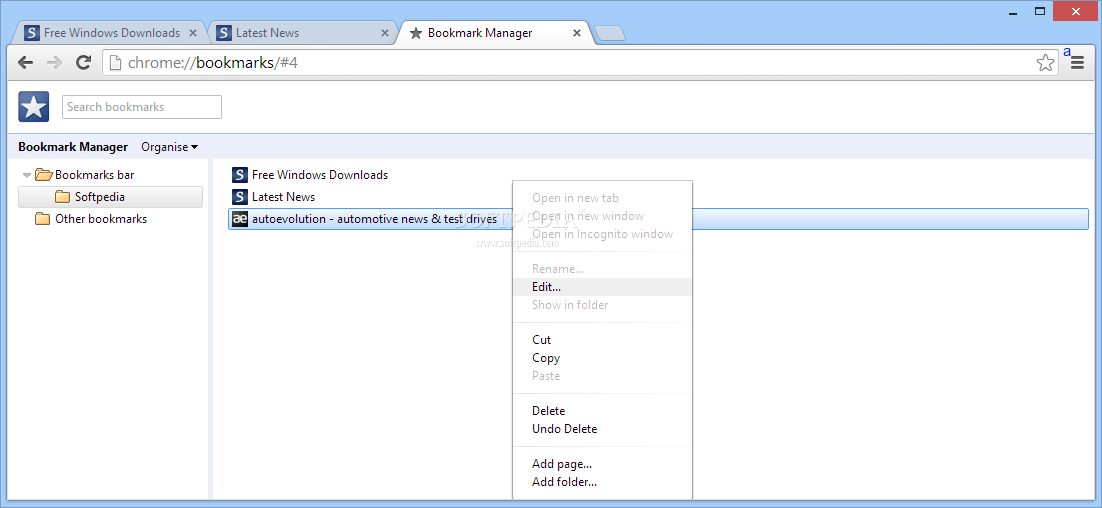
Task: Reload the page with the refresh icon
Action: point(84,63)
